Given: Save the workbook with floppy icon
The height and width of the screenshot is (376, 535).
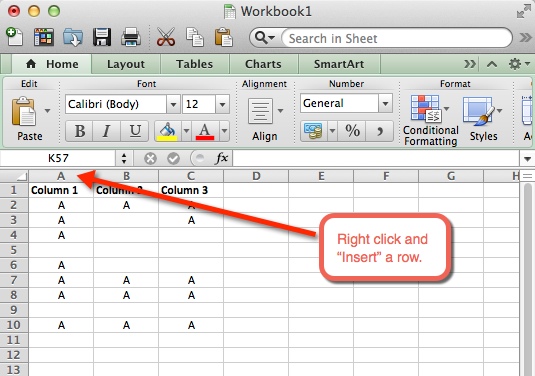Looking at the screenshot, I should pyautogui.click(x=102, y=37).
